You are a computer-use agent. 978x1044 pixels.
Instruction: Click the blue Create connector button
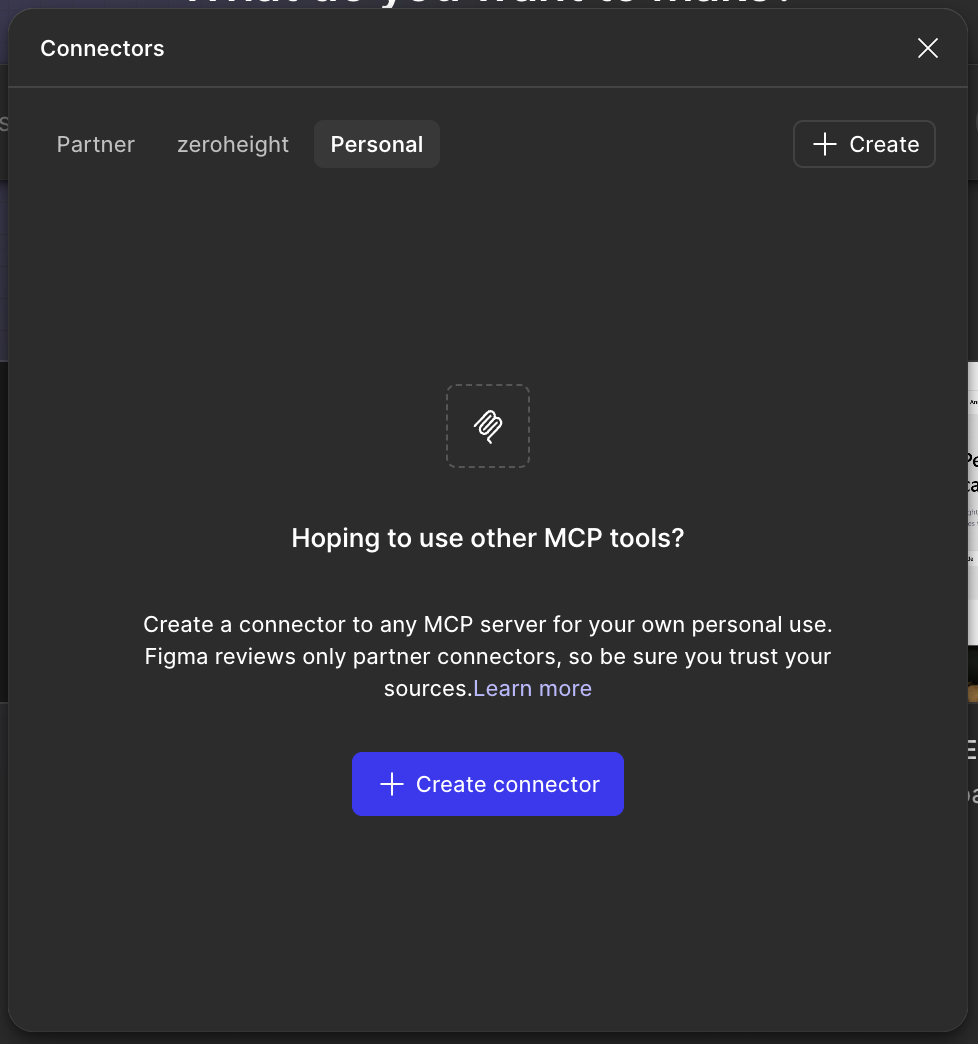pos(487,784)
